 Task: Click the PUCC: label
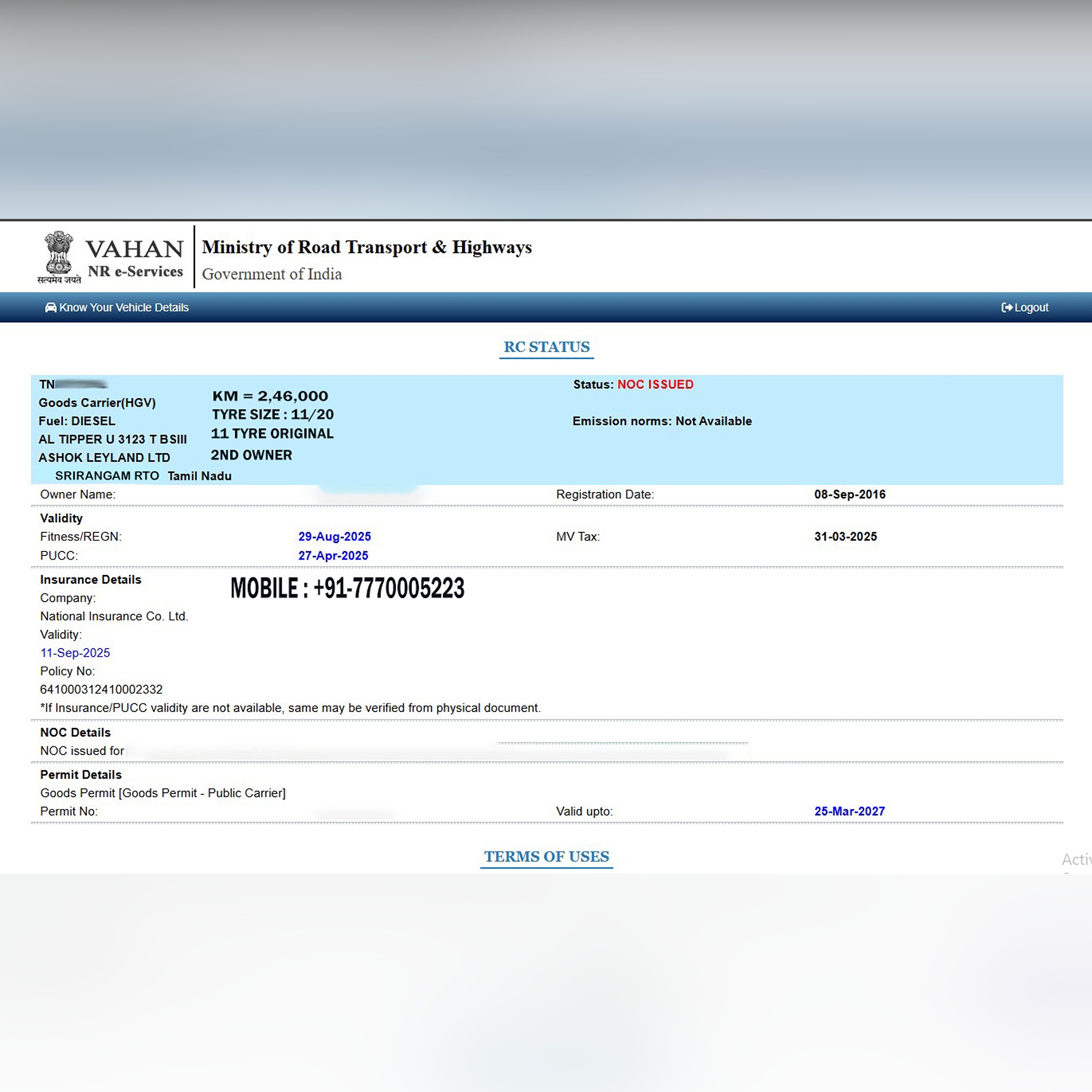[59, 556]
